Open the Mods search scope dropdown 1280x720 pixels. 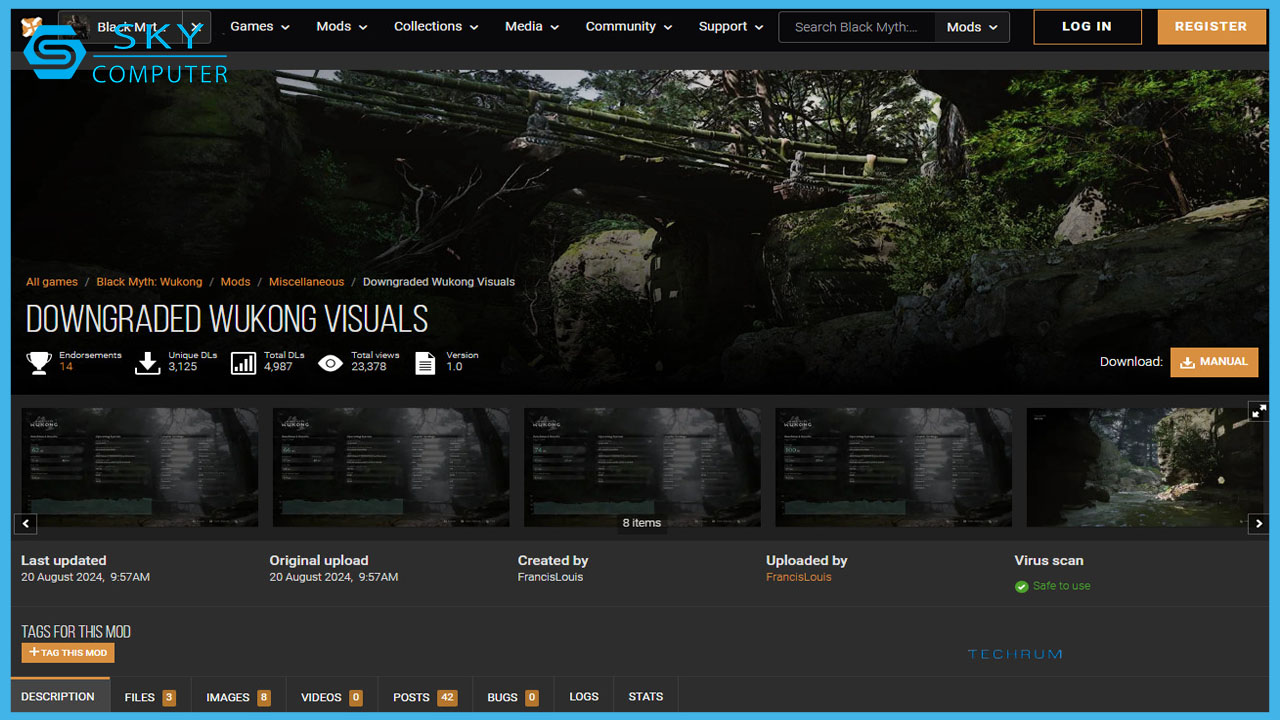pyautogui.click(x=972, y=27)
